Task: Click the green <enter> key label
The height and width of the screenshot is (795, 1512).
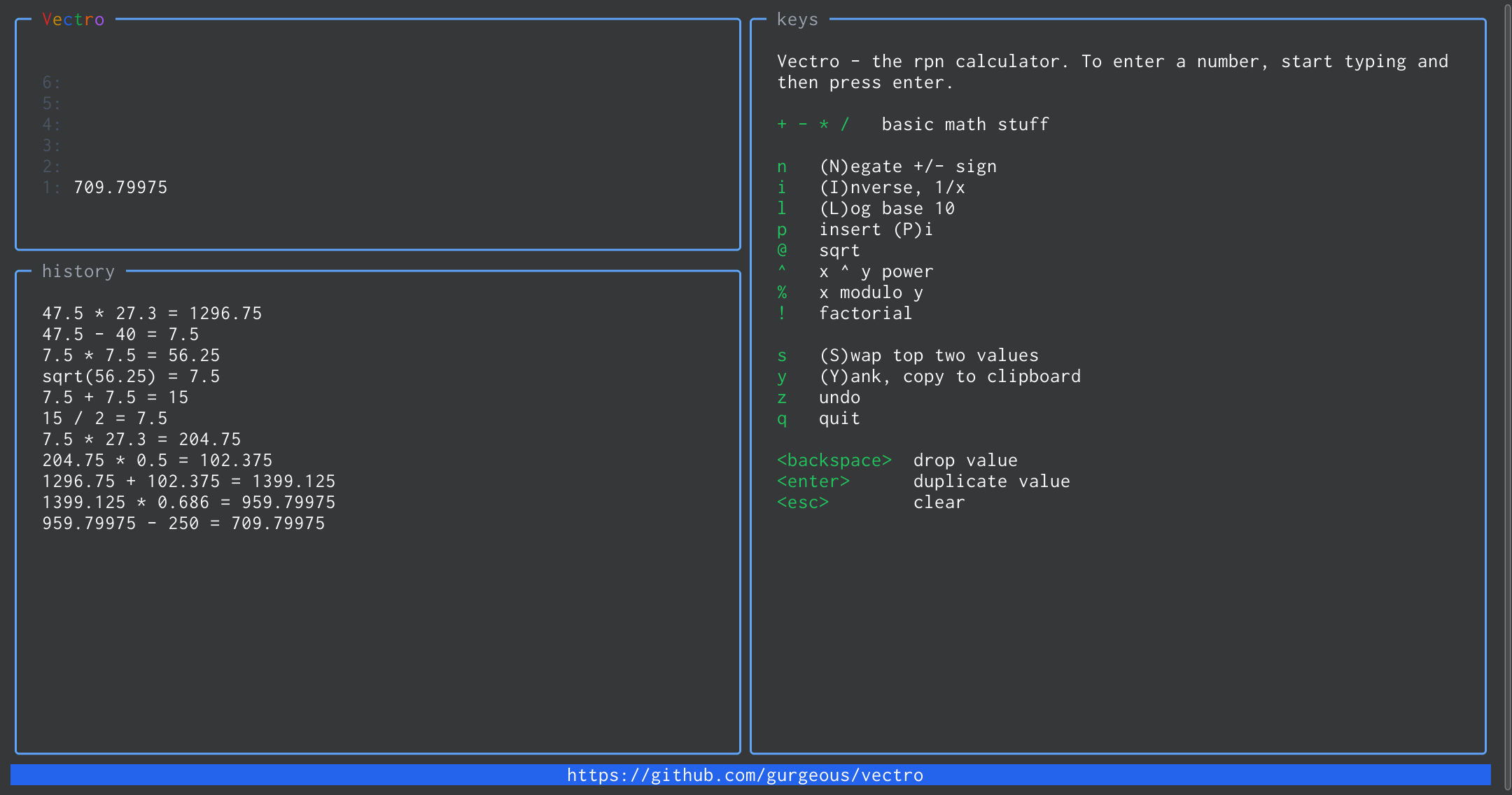Action: pyautogui.click(x=813, y=481)
